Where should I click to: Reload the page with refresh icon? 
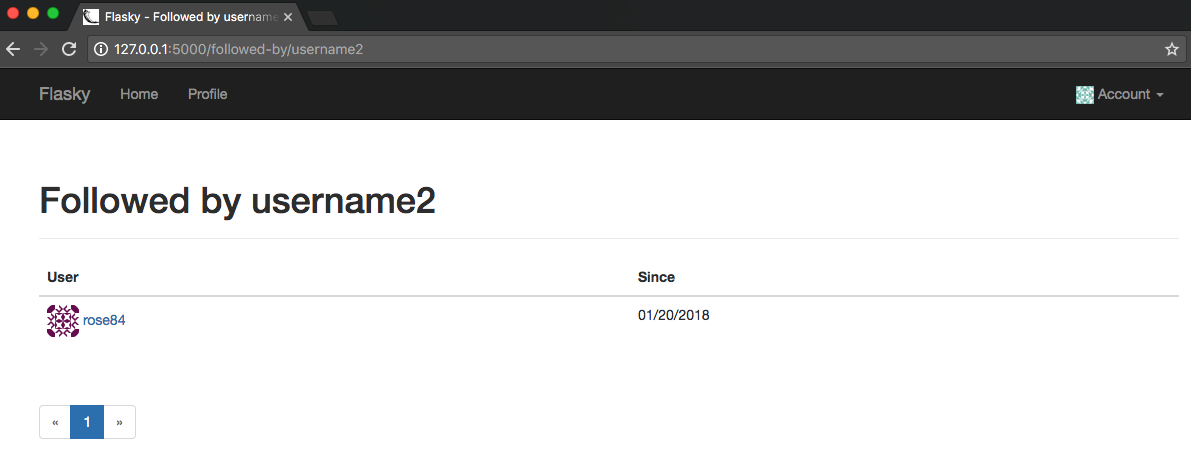[x=69, y=49]
